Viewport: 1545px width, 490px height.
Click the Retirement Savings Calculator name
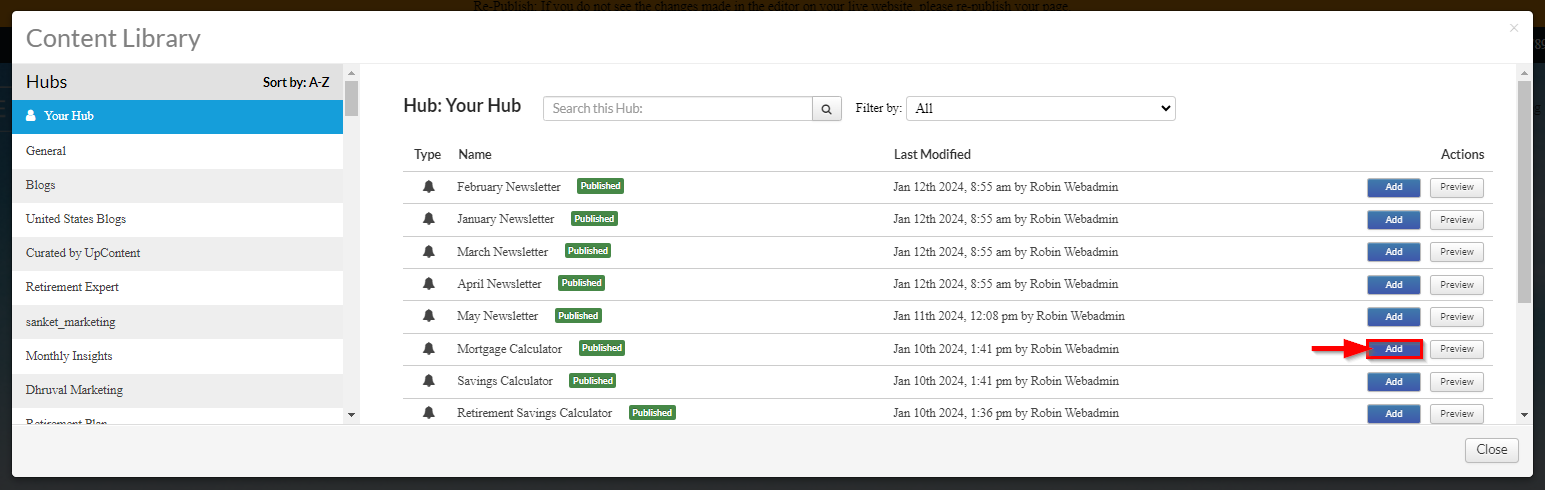(535, 413)
